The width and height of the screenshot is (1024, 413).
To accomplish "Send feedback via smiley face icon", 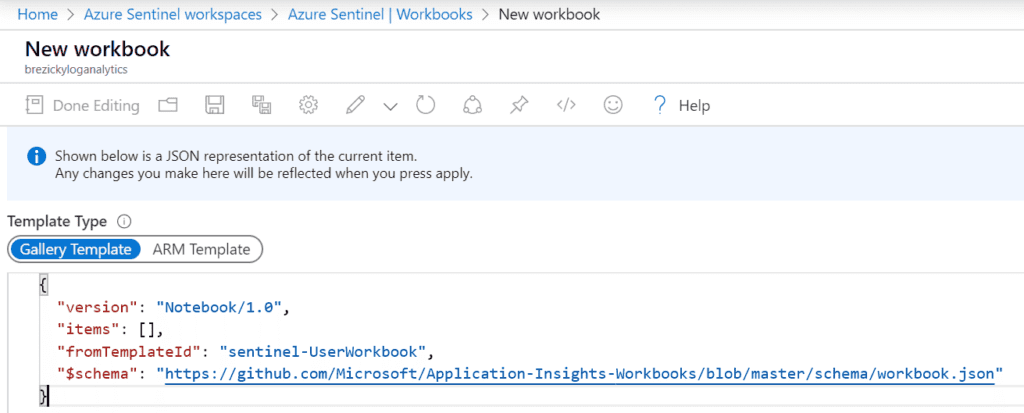I will point(613,105).
